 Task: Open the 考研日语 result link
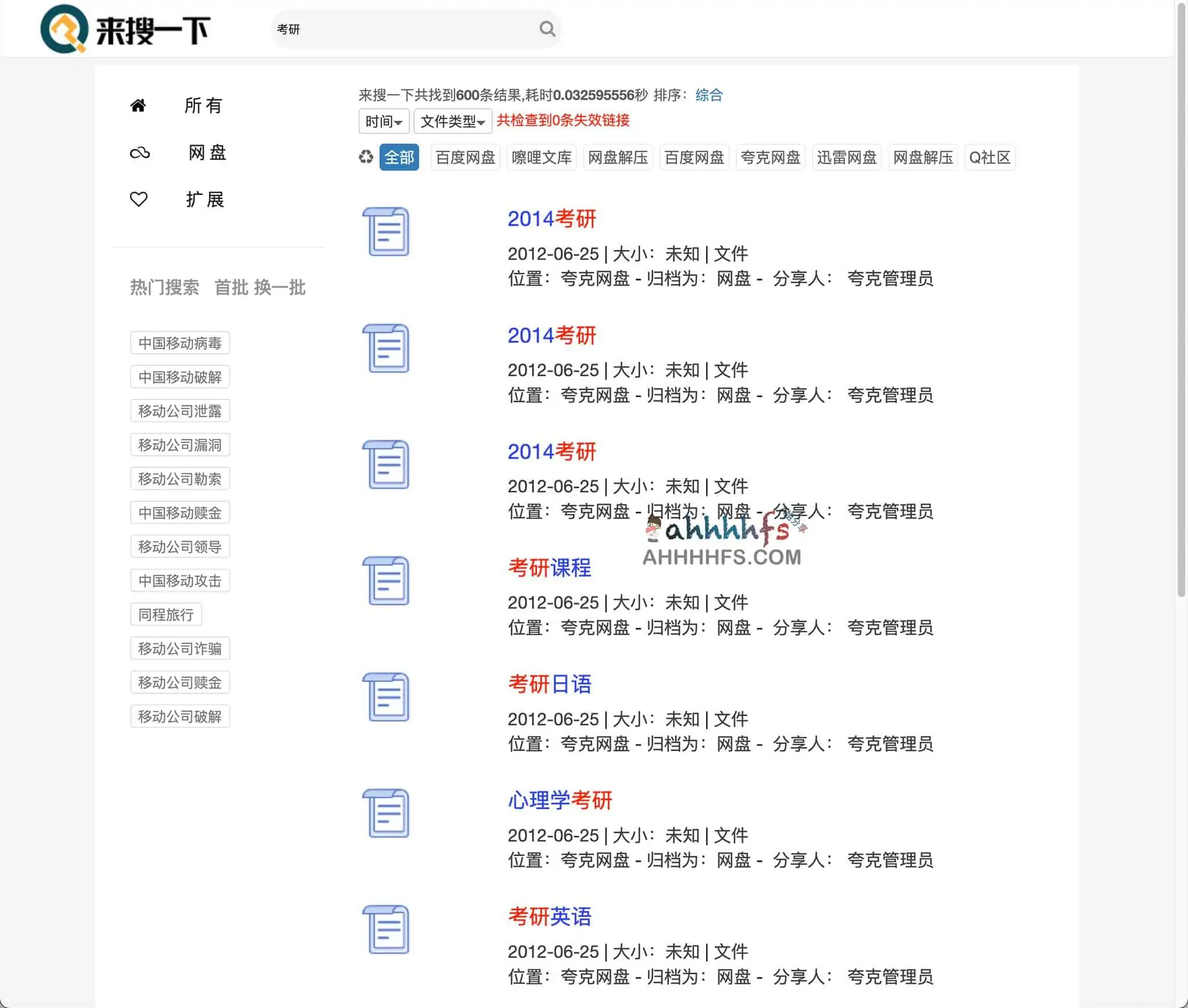coord(550,684)
